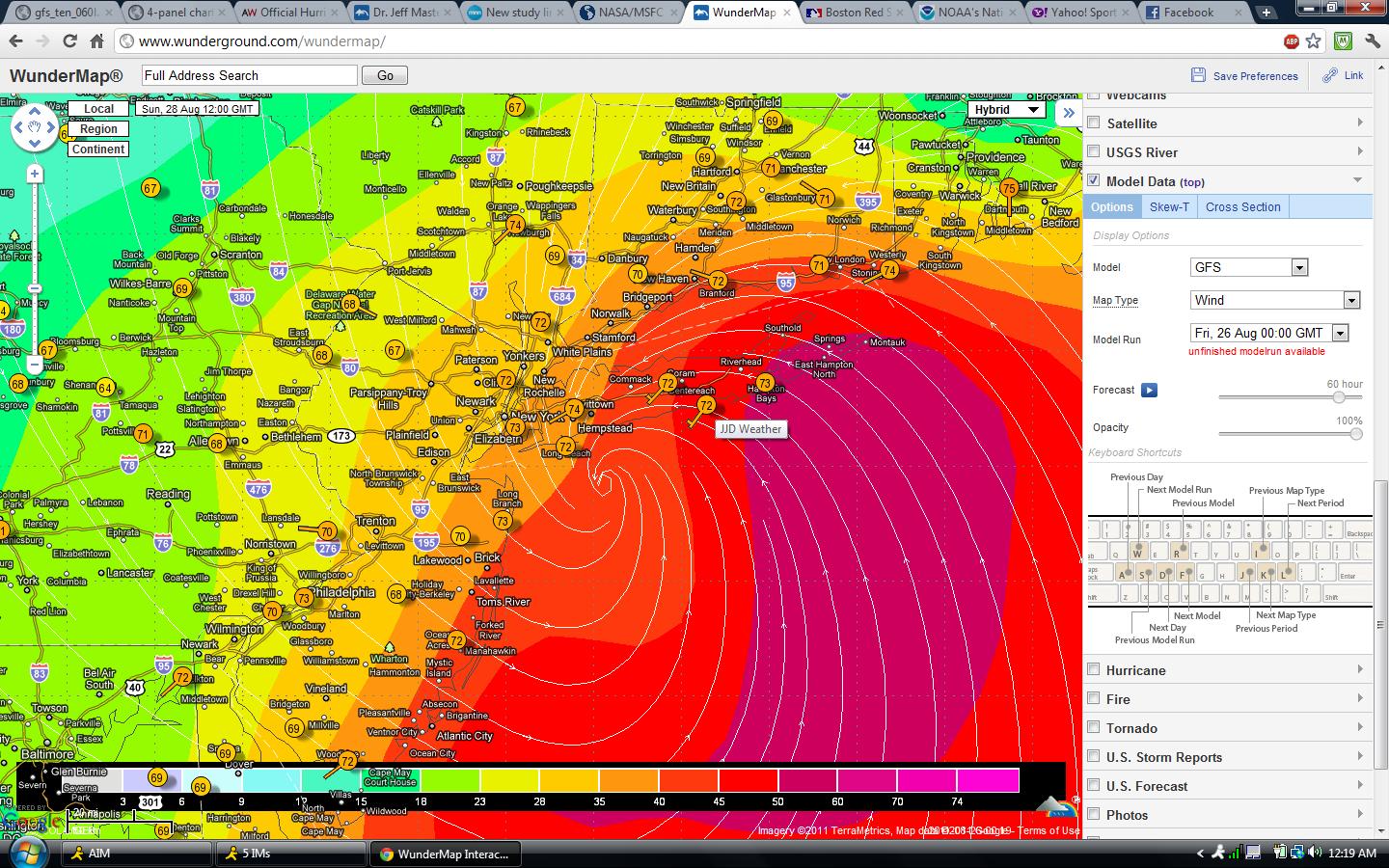Screen dimensions: 1389x868
Task: Enable the Satellite layer checkbox
Action: (x=1094, y=122)
